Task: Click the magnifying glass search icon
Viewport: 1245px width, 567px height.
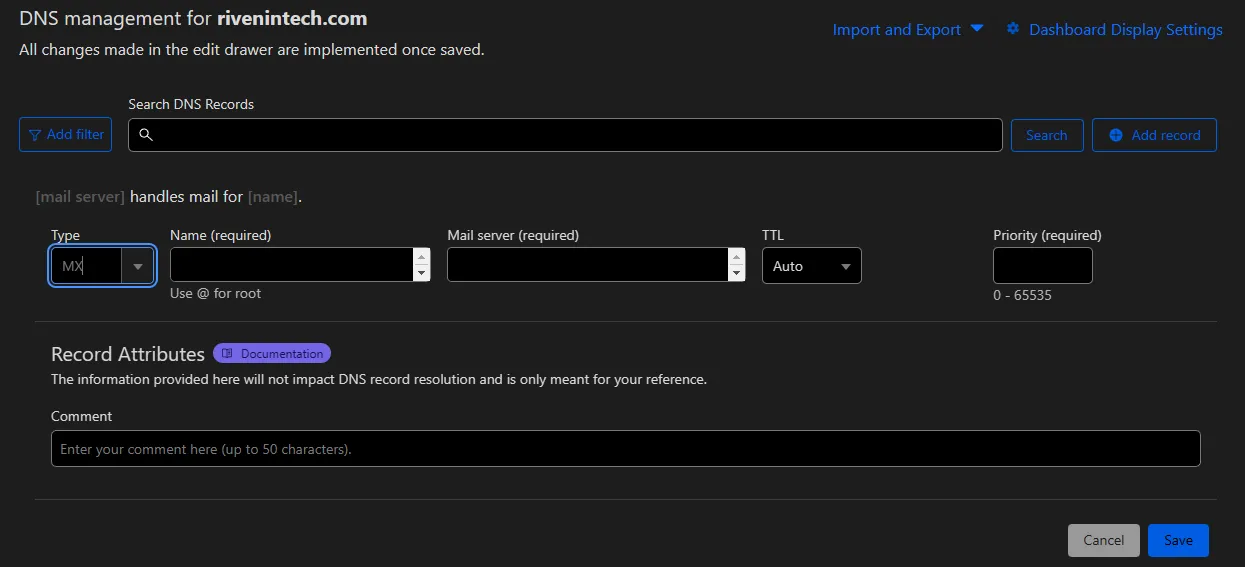Action: [146, 135]
